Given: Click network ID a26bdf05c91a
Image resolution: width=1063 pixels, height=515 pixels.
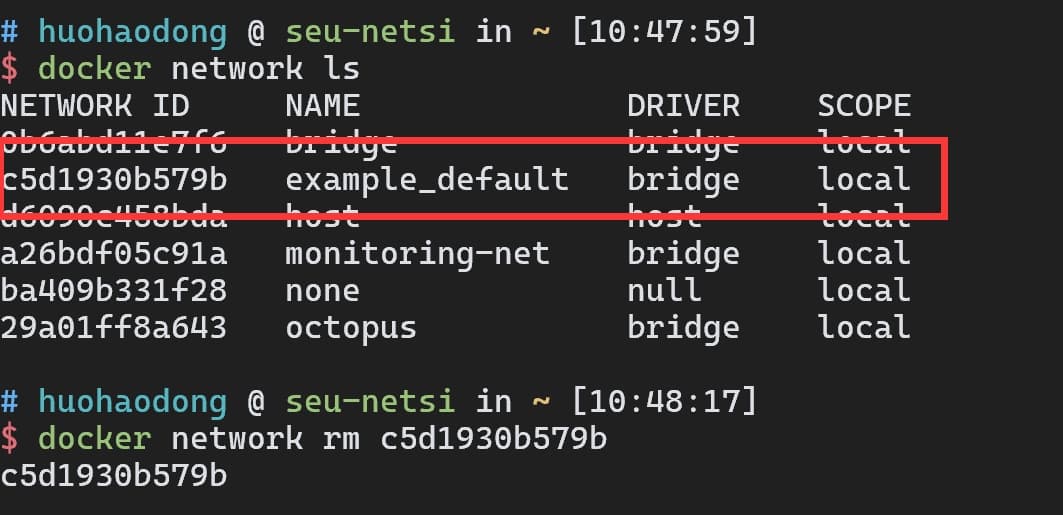Looking at the screenshot, I should [114, 254].
